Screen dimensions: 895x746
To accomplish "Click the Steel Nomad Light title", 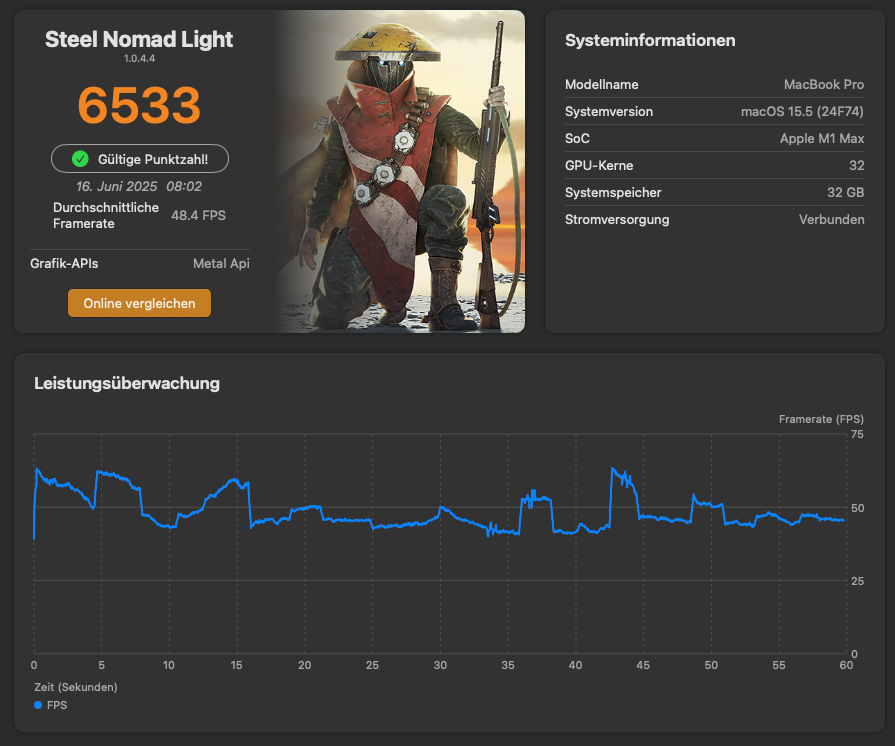I will (139, 39).
